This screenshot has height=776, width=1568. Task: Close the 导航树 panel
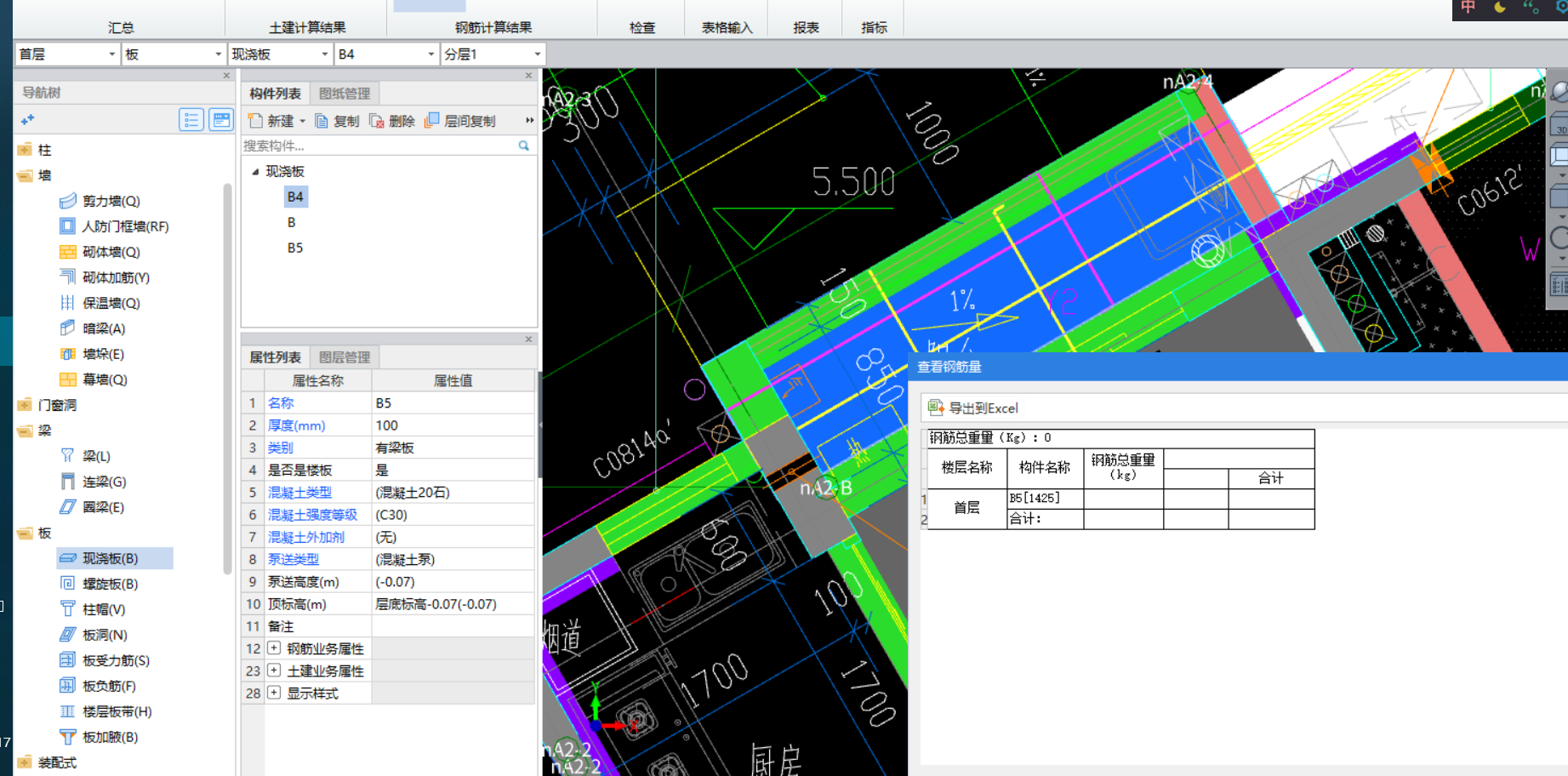[226, 76]
